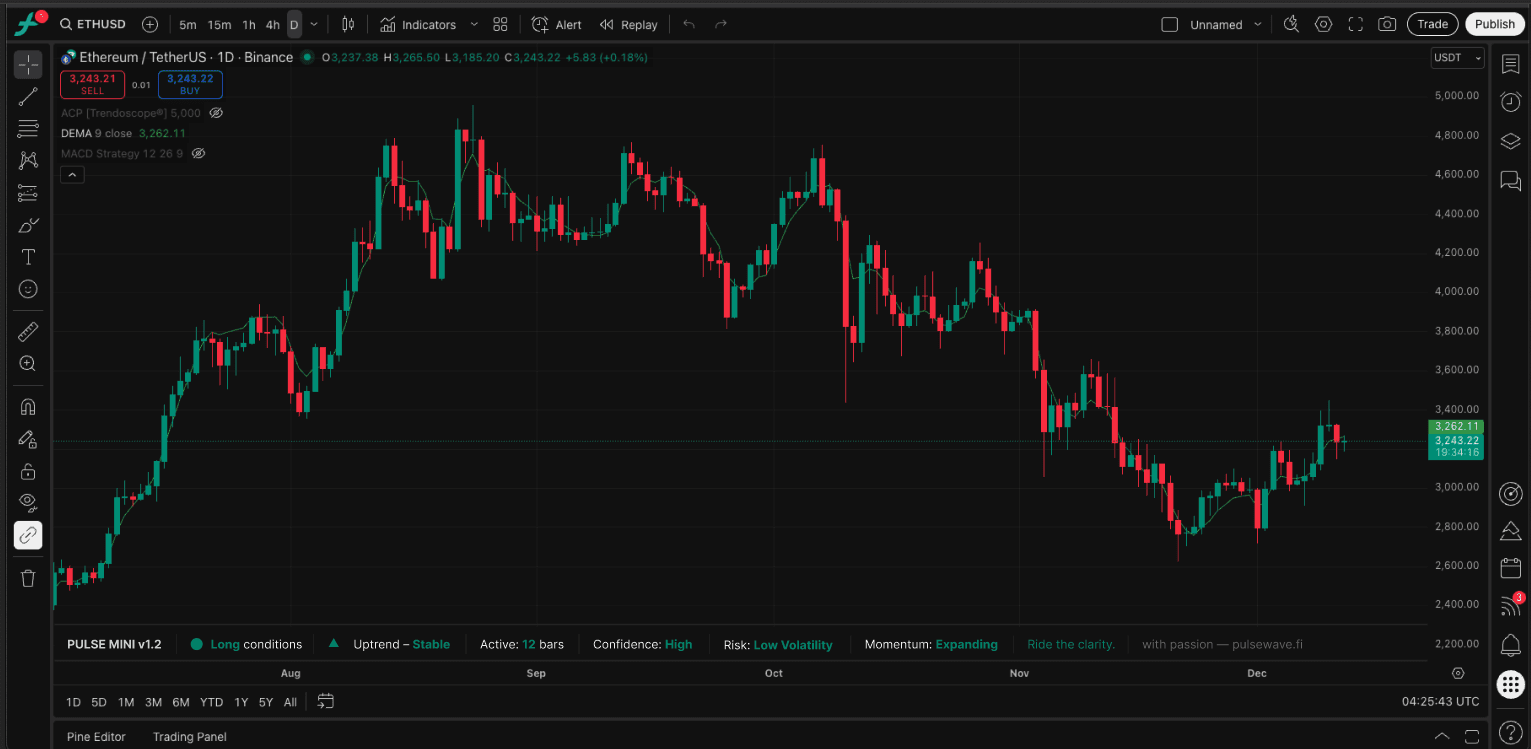
Task: Open the forecasting and position tools
Action: coord(28,193)
